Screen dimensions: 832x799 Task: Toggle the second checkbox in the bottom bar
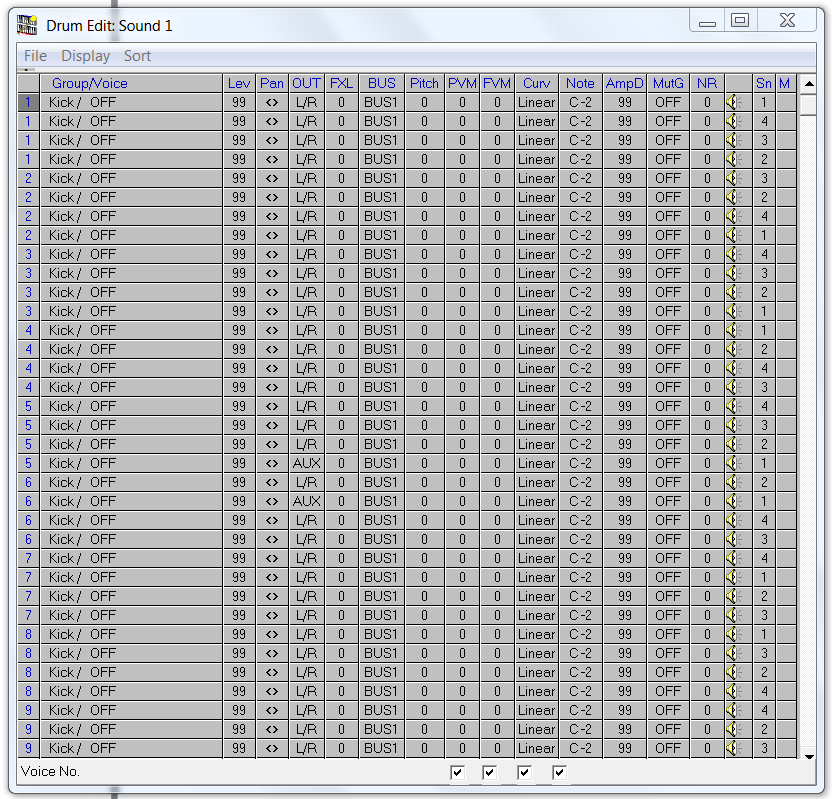[490, 772]
